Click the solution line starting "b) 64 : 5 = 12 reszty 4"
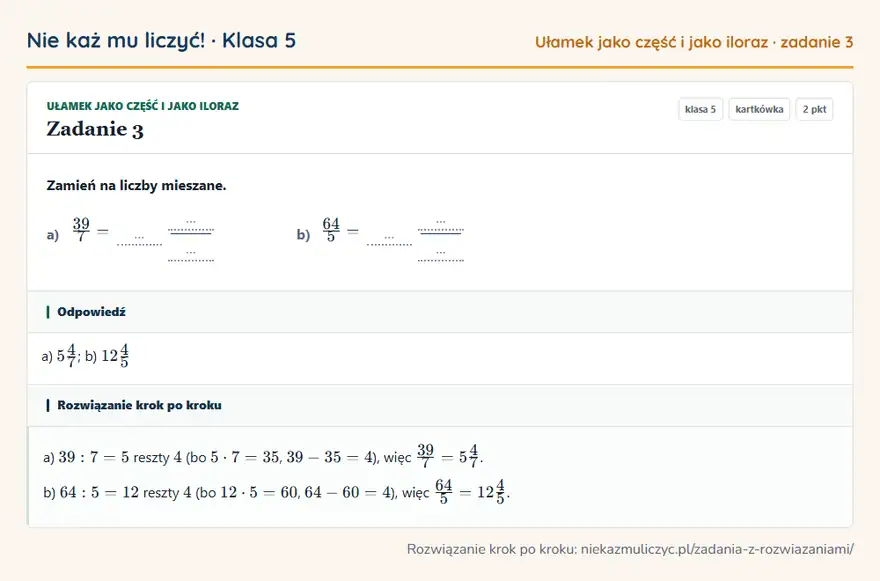The height and width of the screenshot is (581, 880). (x=276, y=492)
